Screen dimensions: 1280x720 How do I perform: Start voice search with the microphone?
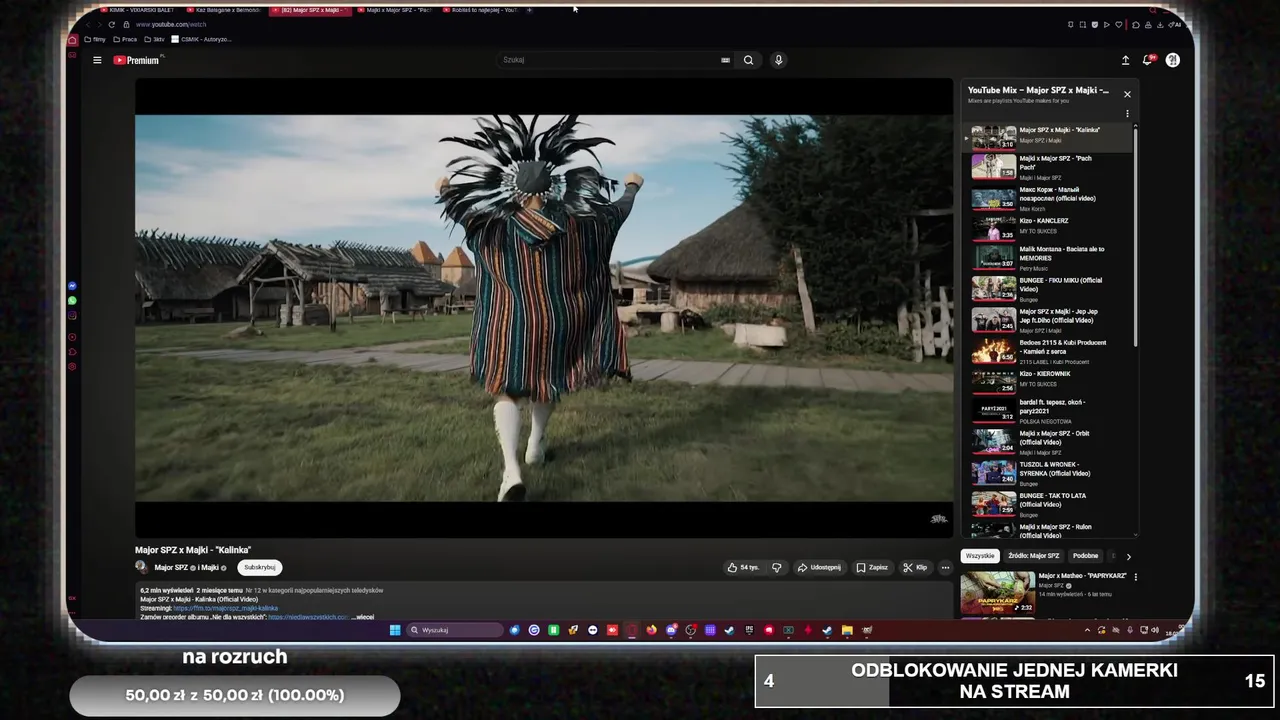click(778, 60)
